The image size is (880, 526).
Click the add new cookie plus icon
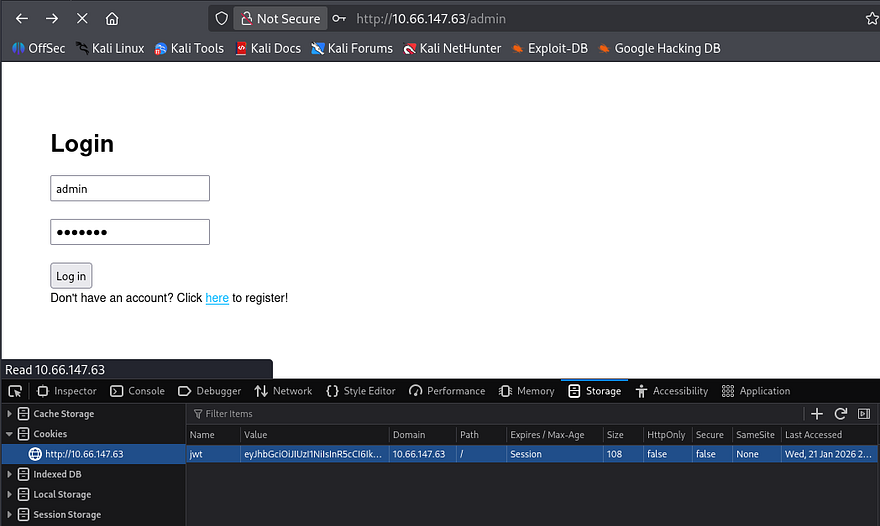tap(817, 414)
